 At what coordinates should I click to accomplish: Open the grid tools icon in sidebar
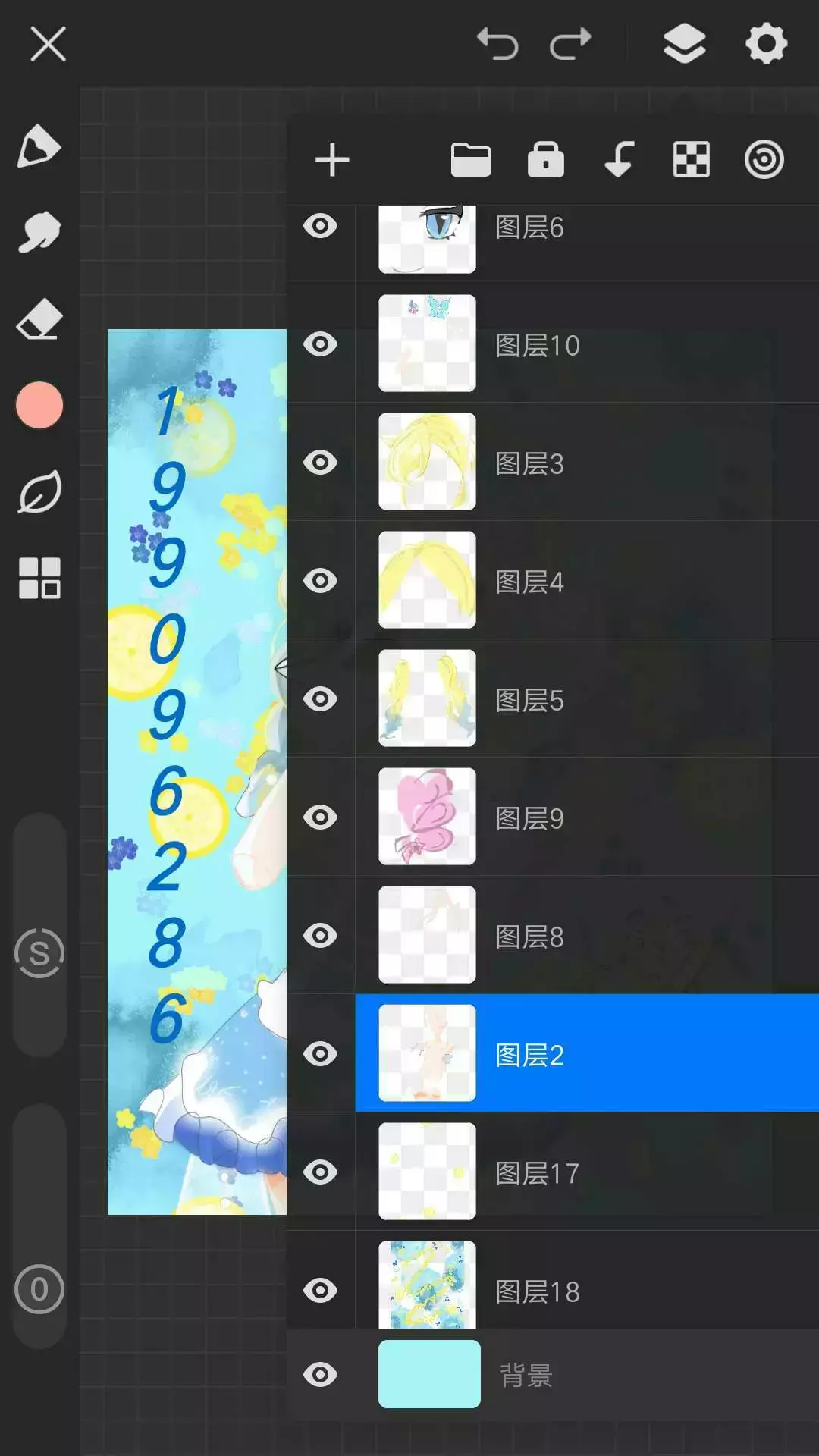point(39,578)
